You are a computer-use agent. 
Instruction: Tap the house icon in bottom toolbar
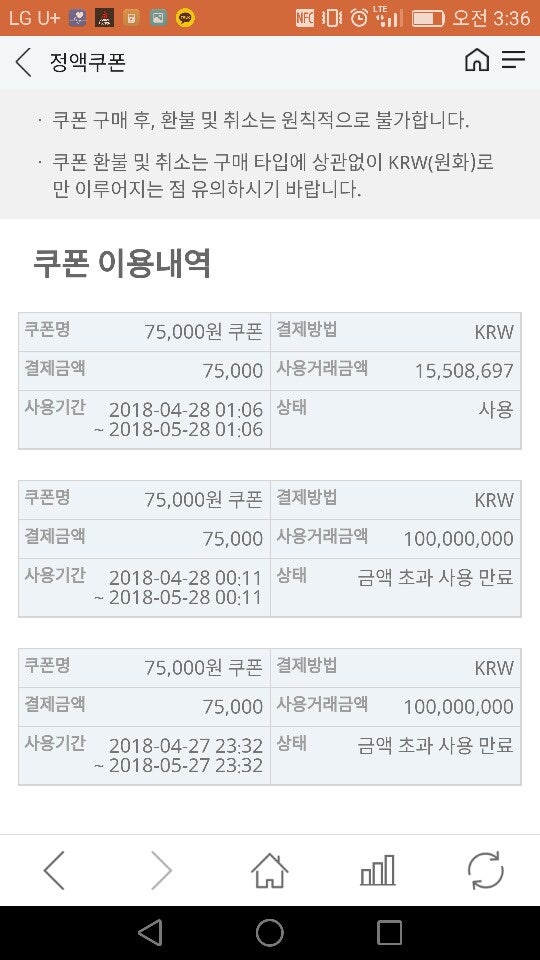click(x=269, y=870)
